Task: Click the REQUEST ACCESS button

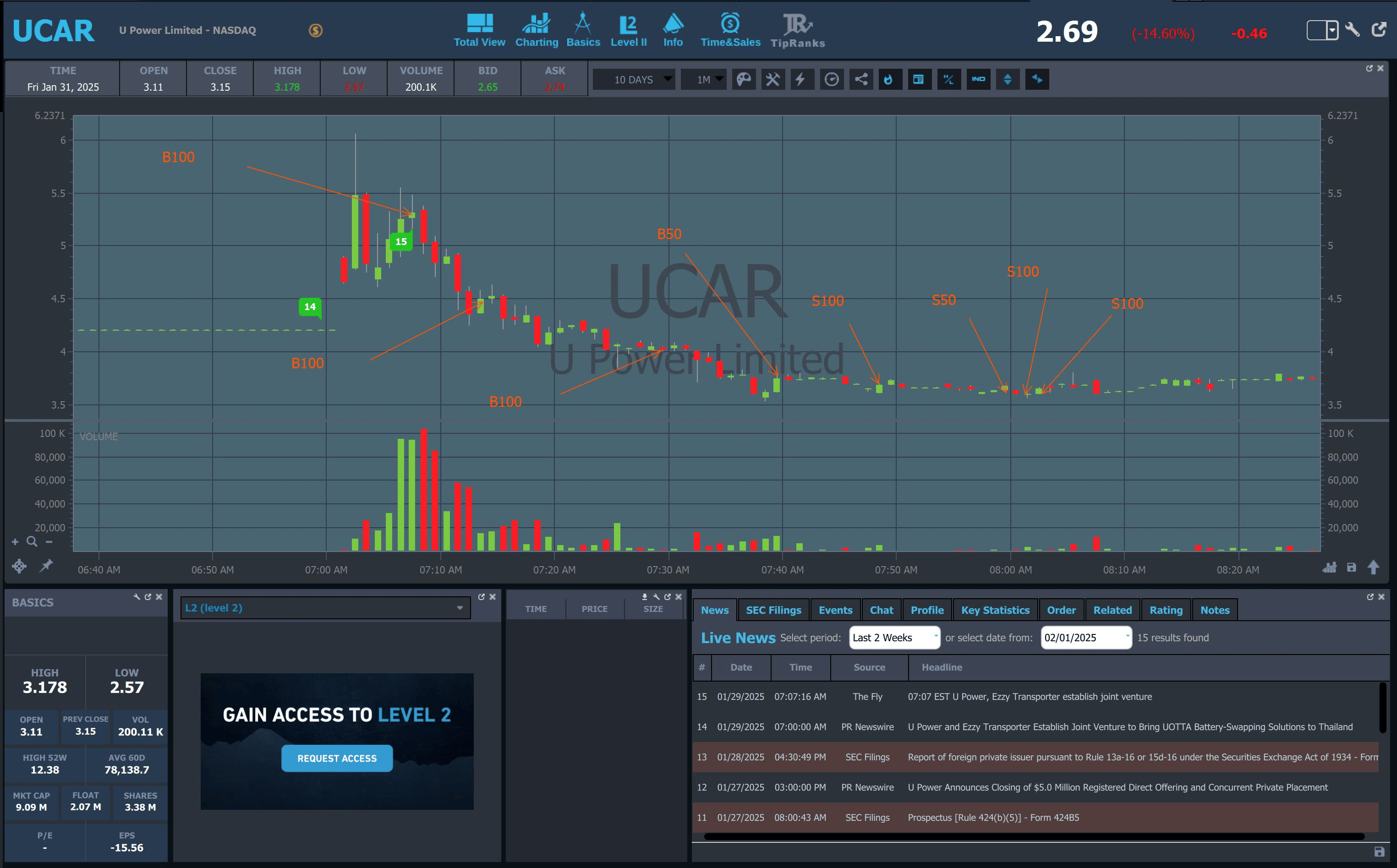Action: click(x=337, y=759)
